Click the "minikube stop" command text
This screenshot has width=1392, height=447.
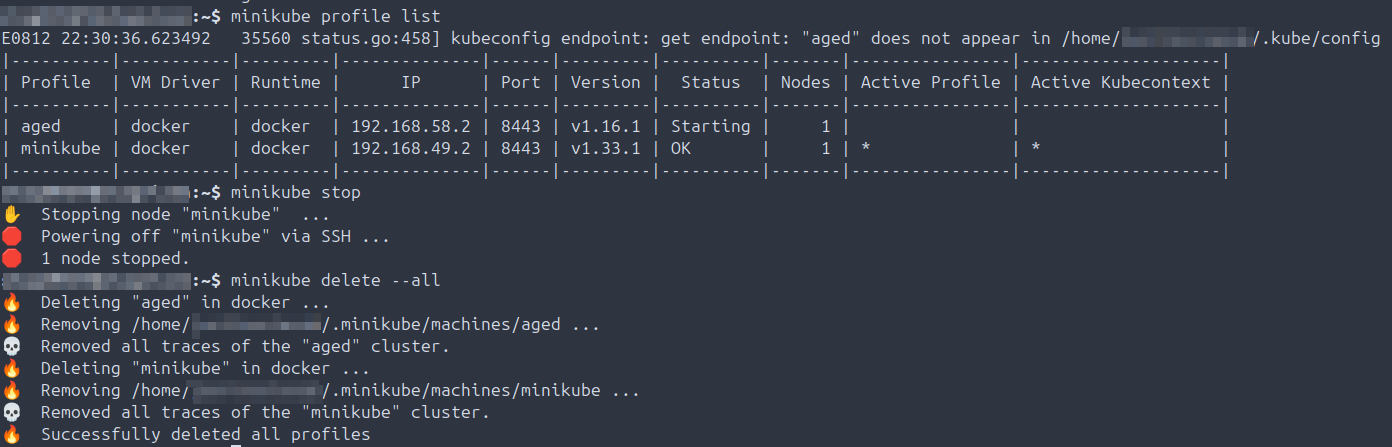pyautogui.click(x=295, y=192)
